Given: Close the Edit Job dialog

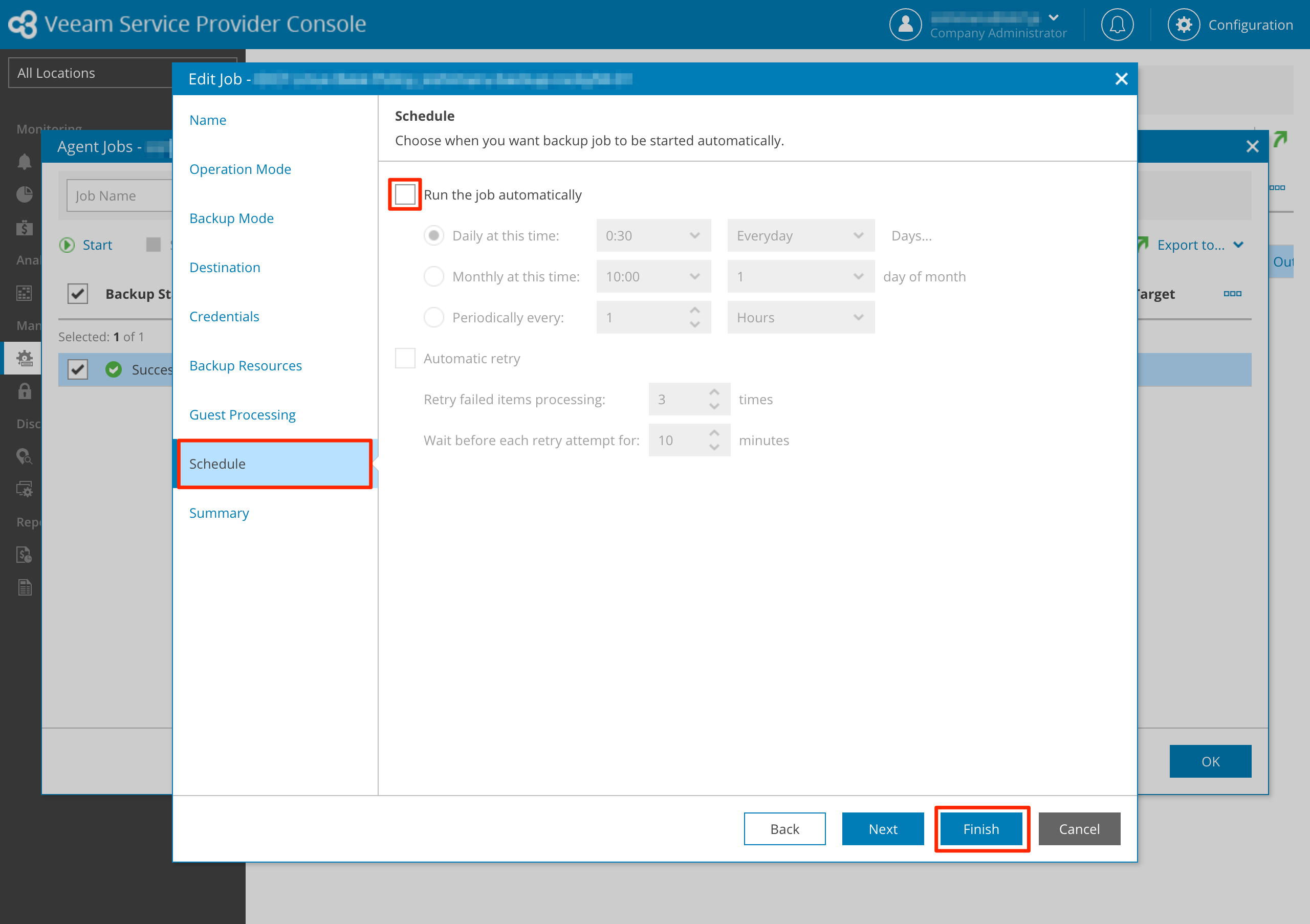Looking at the screenshot, I should 1121,79.
